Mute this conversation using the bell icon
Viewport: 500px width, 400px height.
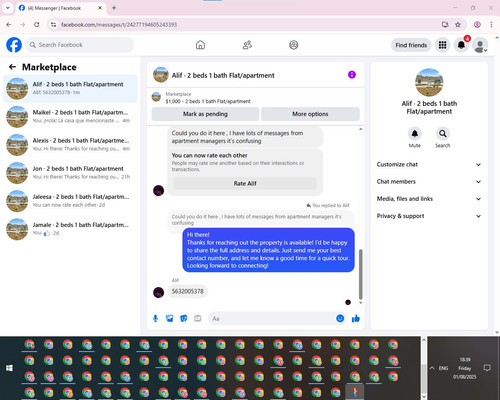[x=414, y=134]
